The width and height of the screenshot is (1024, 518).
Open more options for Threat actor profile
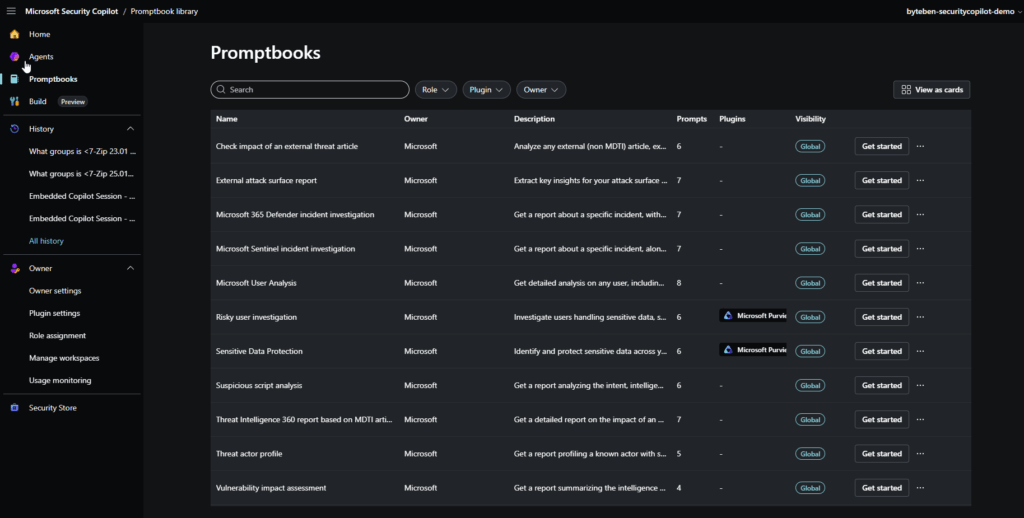920,453
